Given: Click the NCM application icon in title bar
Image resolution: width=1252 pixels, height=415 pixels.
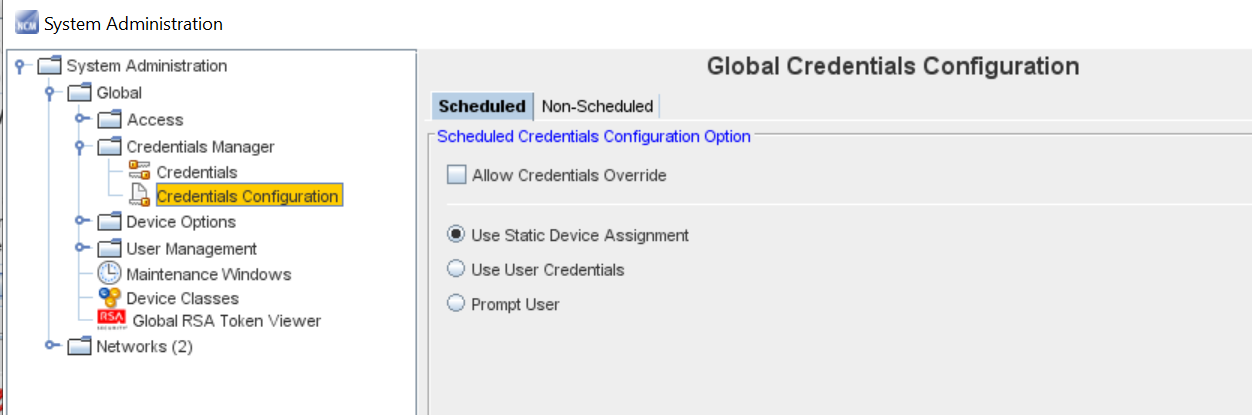Looking at the screenshot, I should [26, 23].
